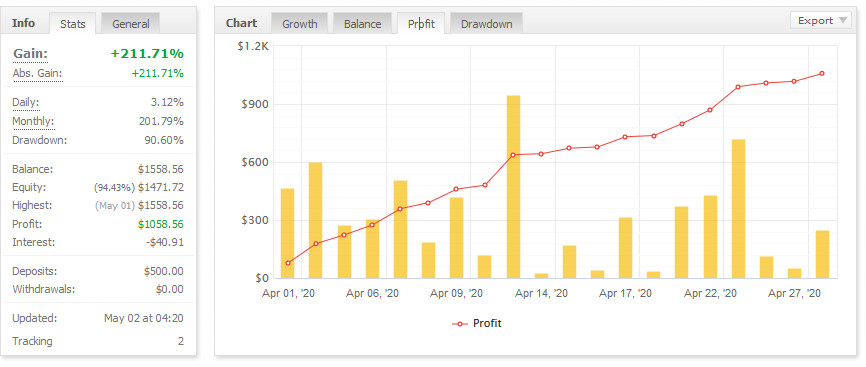This screenshot has width=866, height=367.
Task: Click the $1.2K y-axis label
Action: 253,46
